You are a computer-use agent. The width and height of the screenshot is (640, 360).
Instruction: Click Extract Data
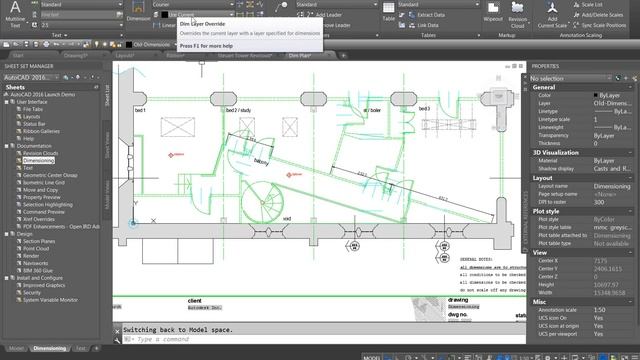427,15
